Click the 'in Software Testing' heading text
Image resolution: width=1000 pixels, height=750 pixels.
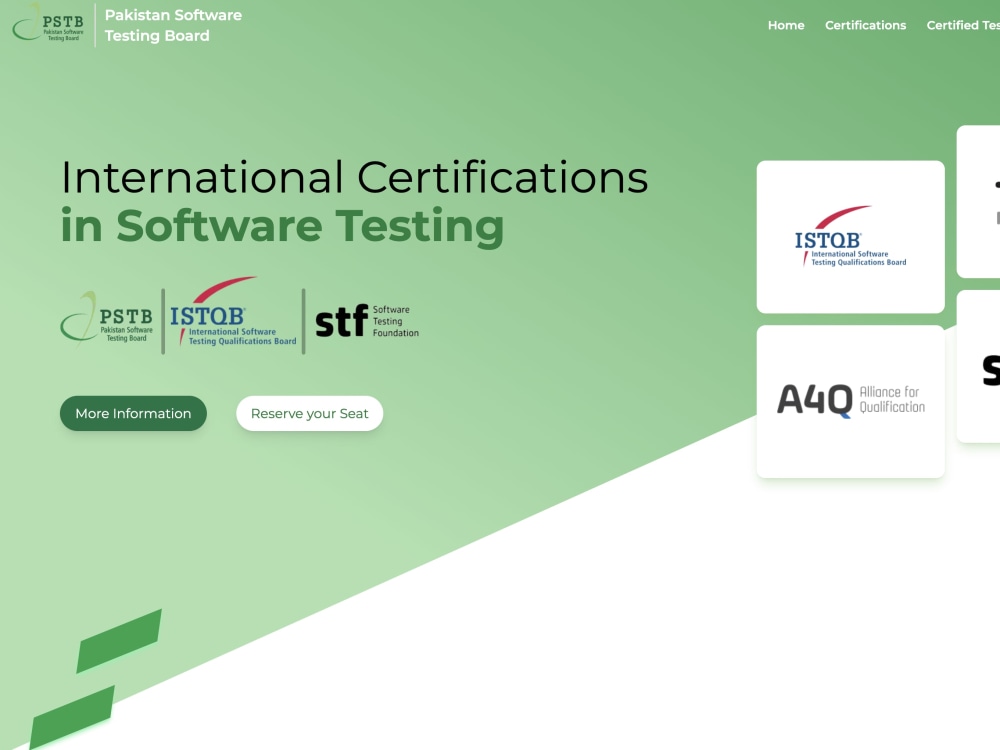coord(283,226)
